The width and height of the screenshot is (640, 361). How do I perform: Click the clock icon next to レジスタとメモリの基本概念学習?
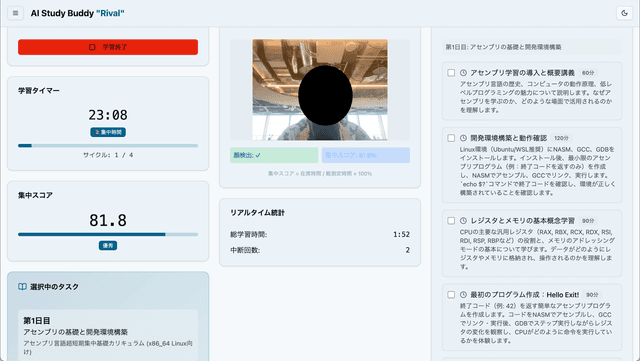[463, 221]
